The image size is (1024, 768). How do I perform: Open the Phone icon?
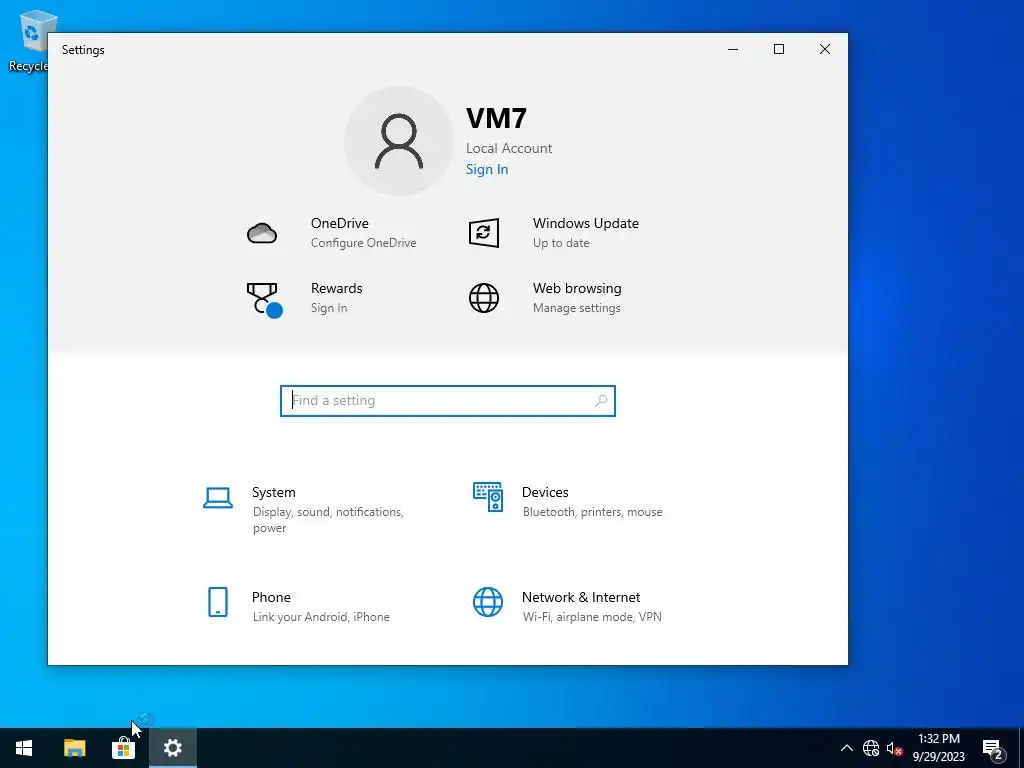pyautogui.click(x=217, y=601)
